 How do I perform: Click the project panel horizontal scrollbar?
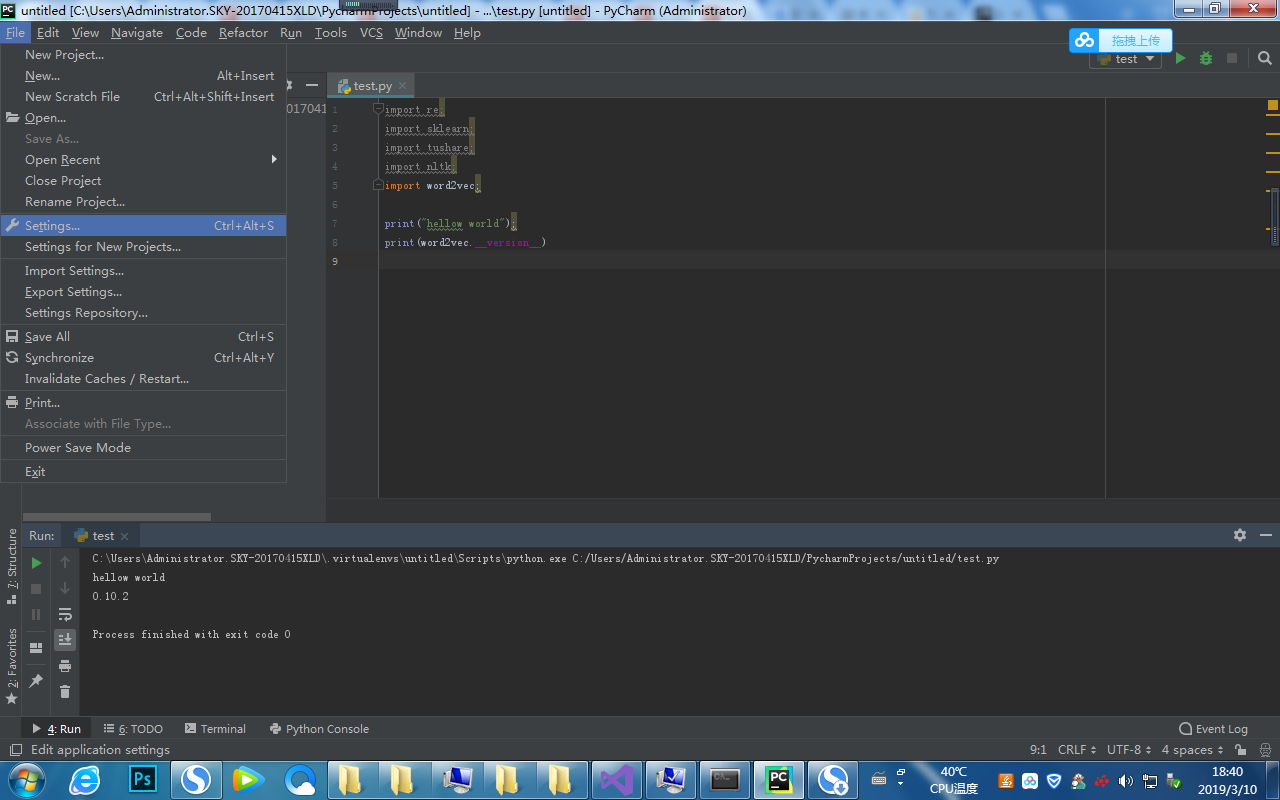point(116,517)
